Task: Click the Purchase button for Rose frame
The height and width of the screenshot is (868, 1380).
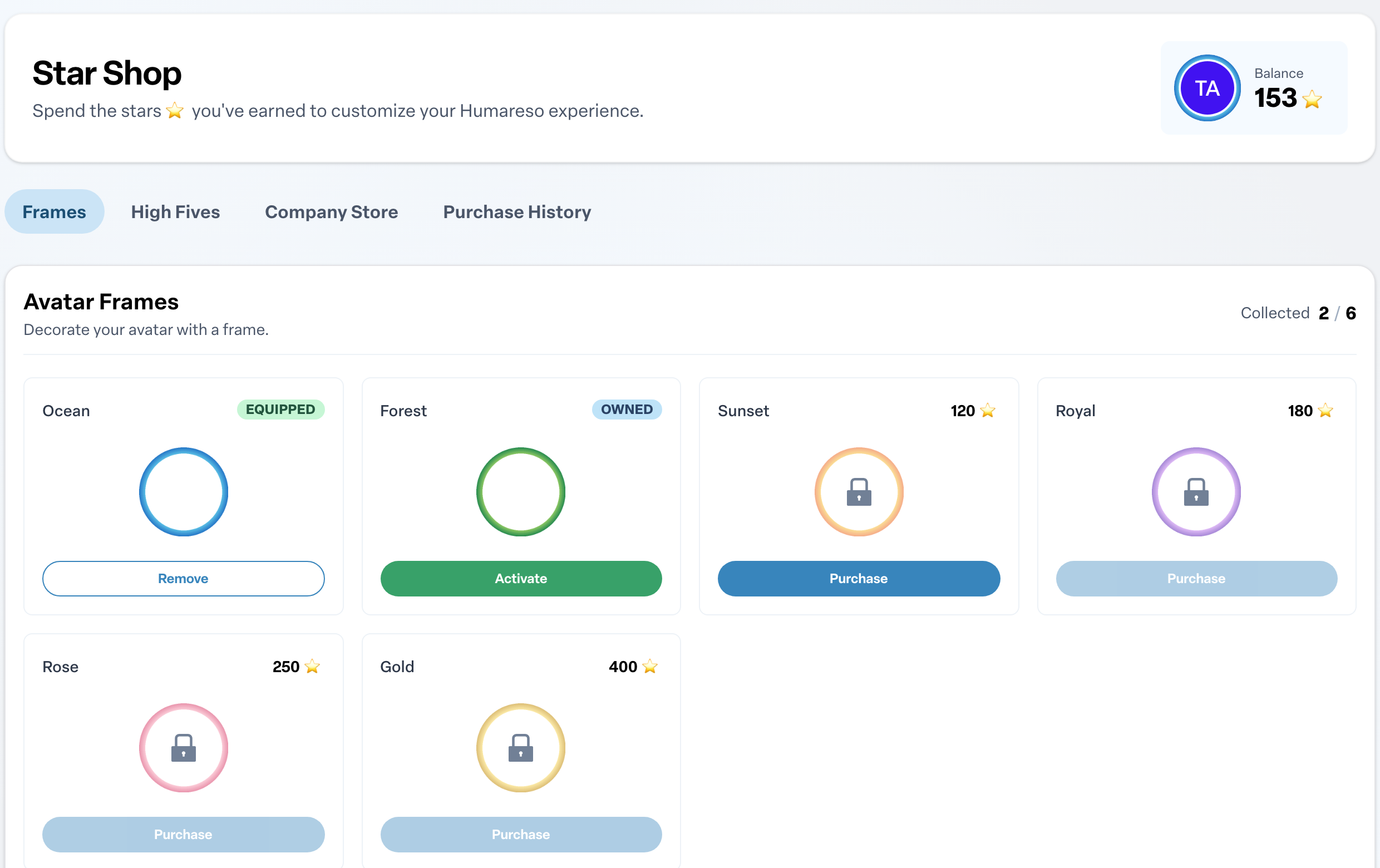Action: pos(184,834)
